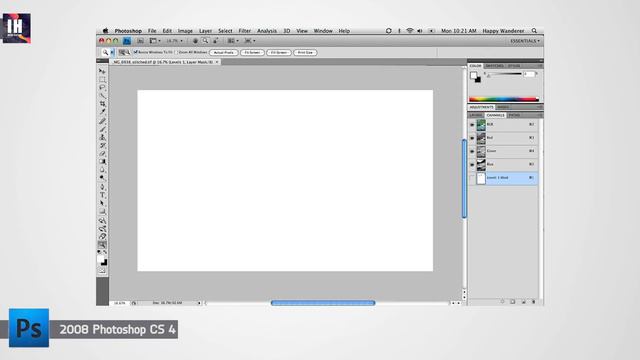Click the Print Size button
This screenshot has width=640, height=360.
click(x=305, y=53)
